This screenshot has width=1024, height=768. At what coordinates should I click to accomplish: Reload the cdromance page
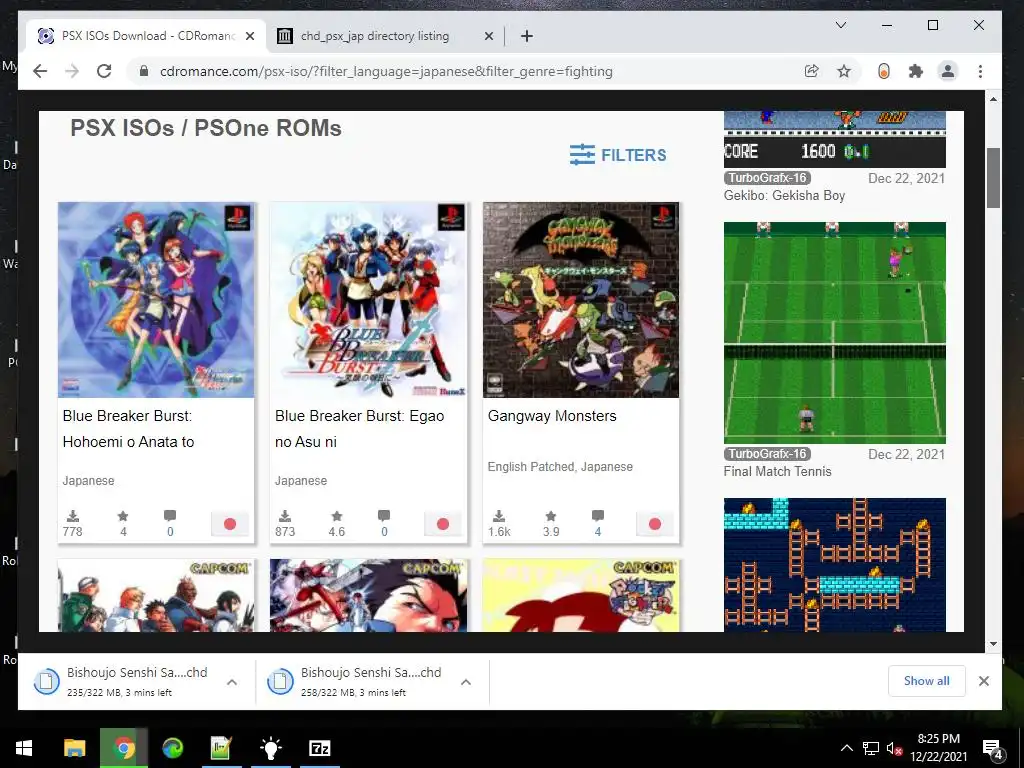pos(104,71)
